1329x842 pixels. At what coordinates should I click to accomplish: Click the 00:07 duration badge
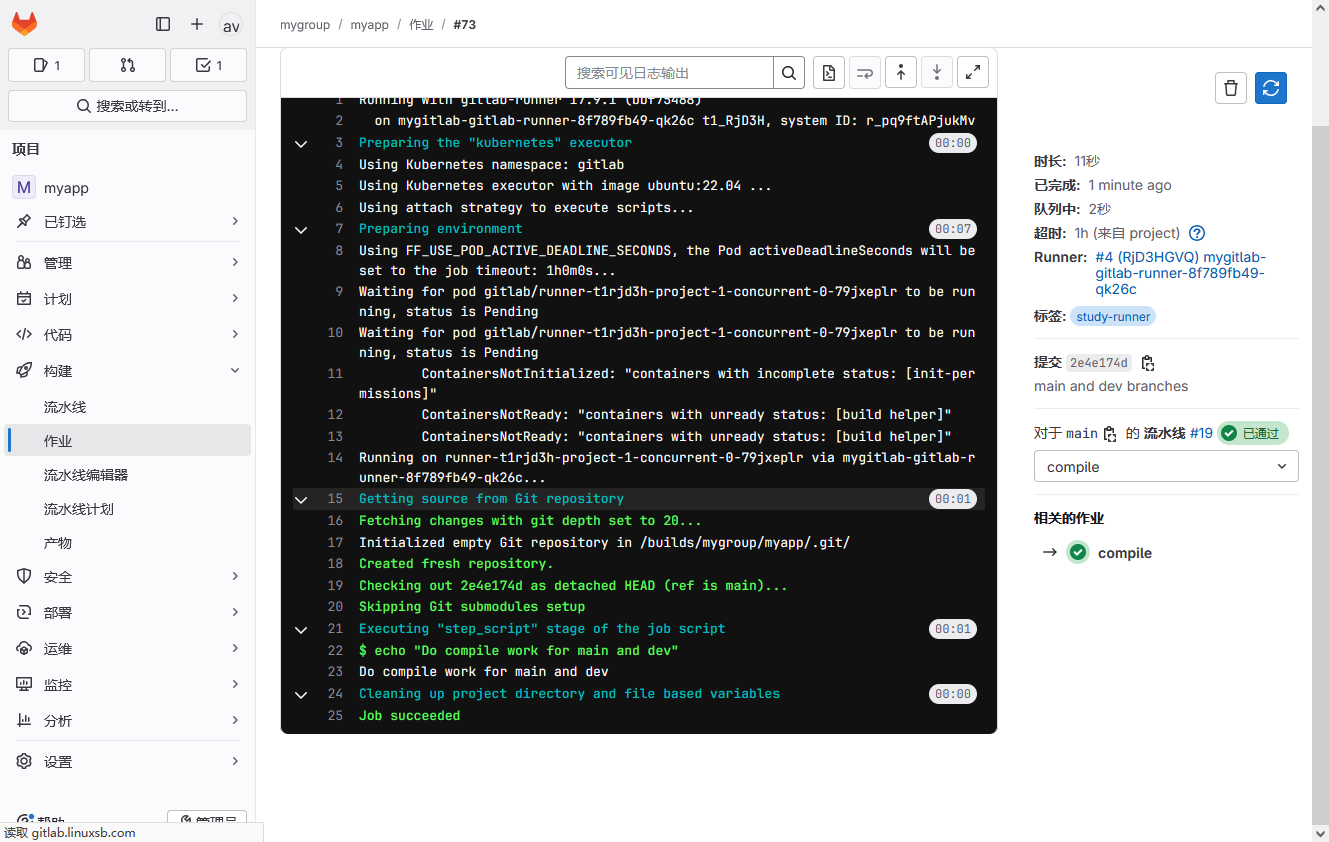[x=953, y=230]
